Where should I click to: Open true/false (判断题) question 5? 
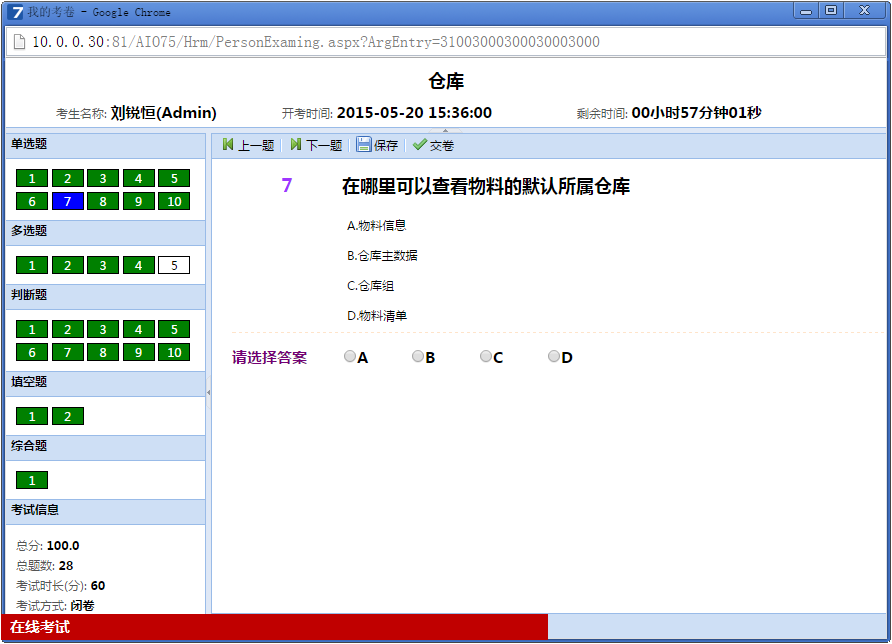pos(174,329)
